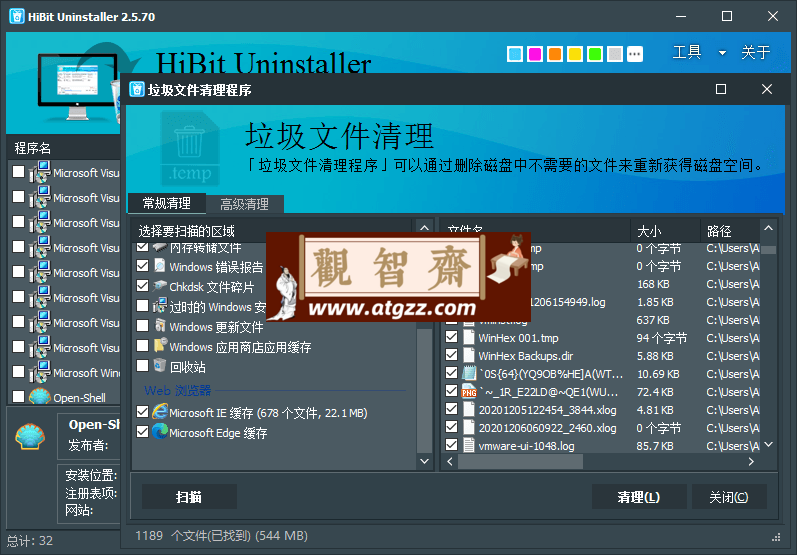Select the green theme color swatch
Image resolution: width=797 pixels, height=555 pixels.
(595, 54)
